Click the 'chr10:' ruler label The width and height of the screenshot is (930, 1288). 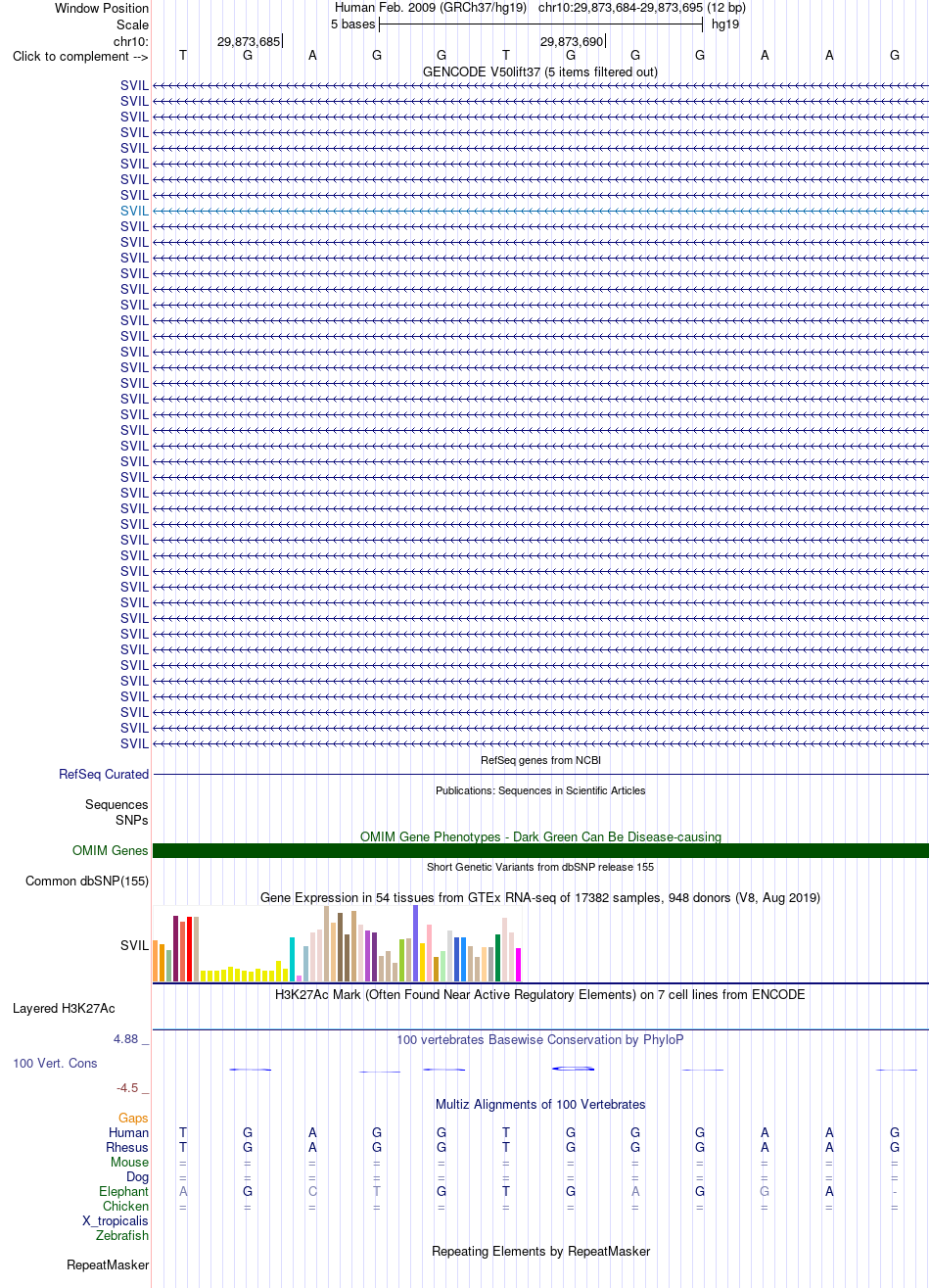pos(131,41)
